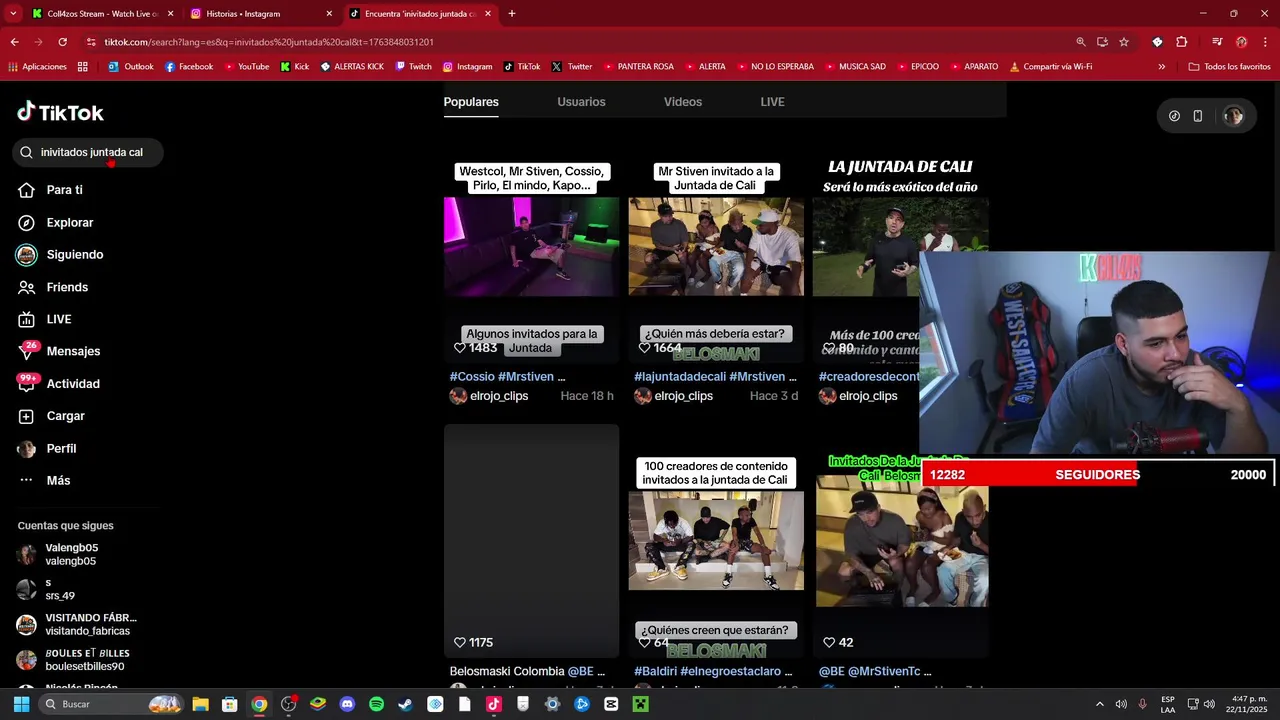Click the heart icon showing 42 likes
The image size is (1280, 720).
point(829,643)
